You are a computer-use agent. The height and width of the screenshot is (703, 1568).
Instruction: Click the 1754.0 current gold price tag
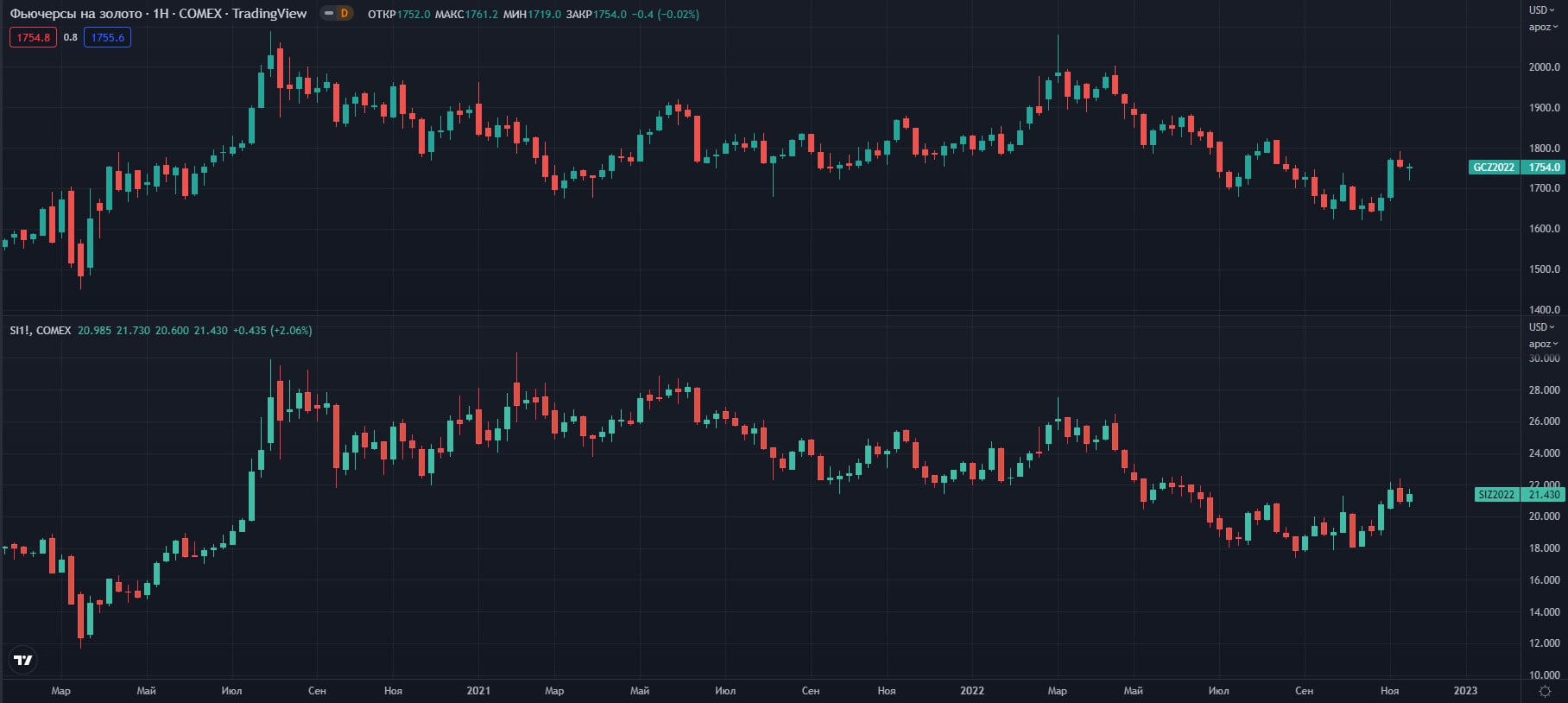point(1544,168)
